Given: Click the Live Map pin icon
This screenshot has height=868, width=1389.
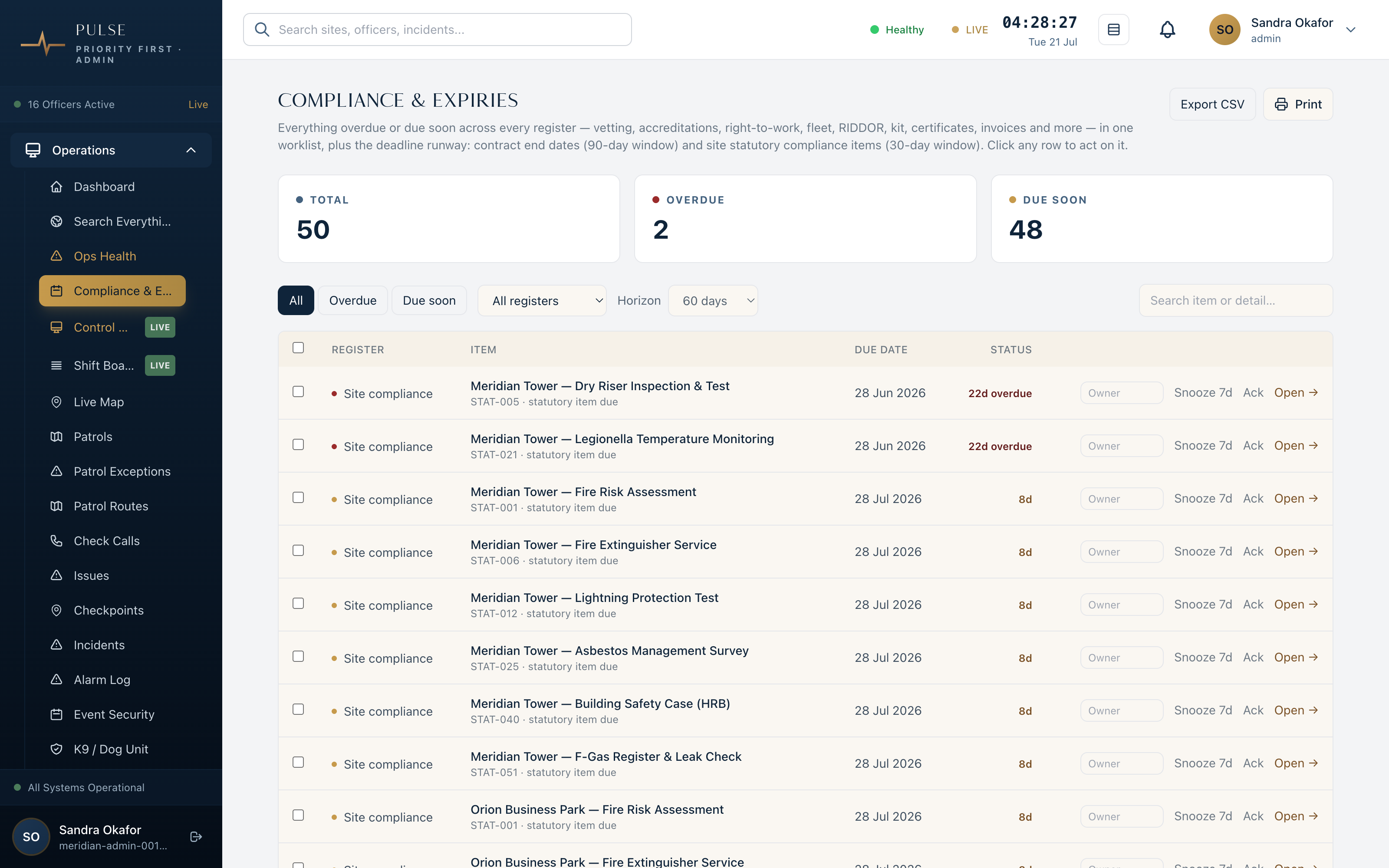Looking at the screenshot, I should (x=56, y=402).
